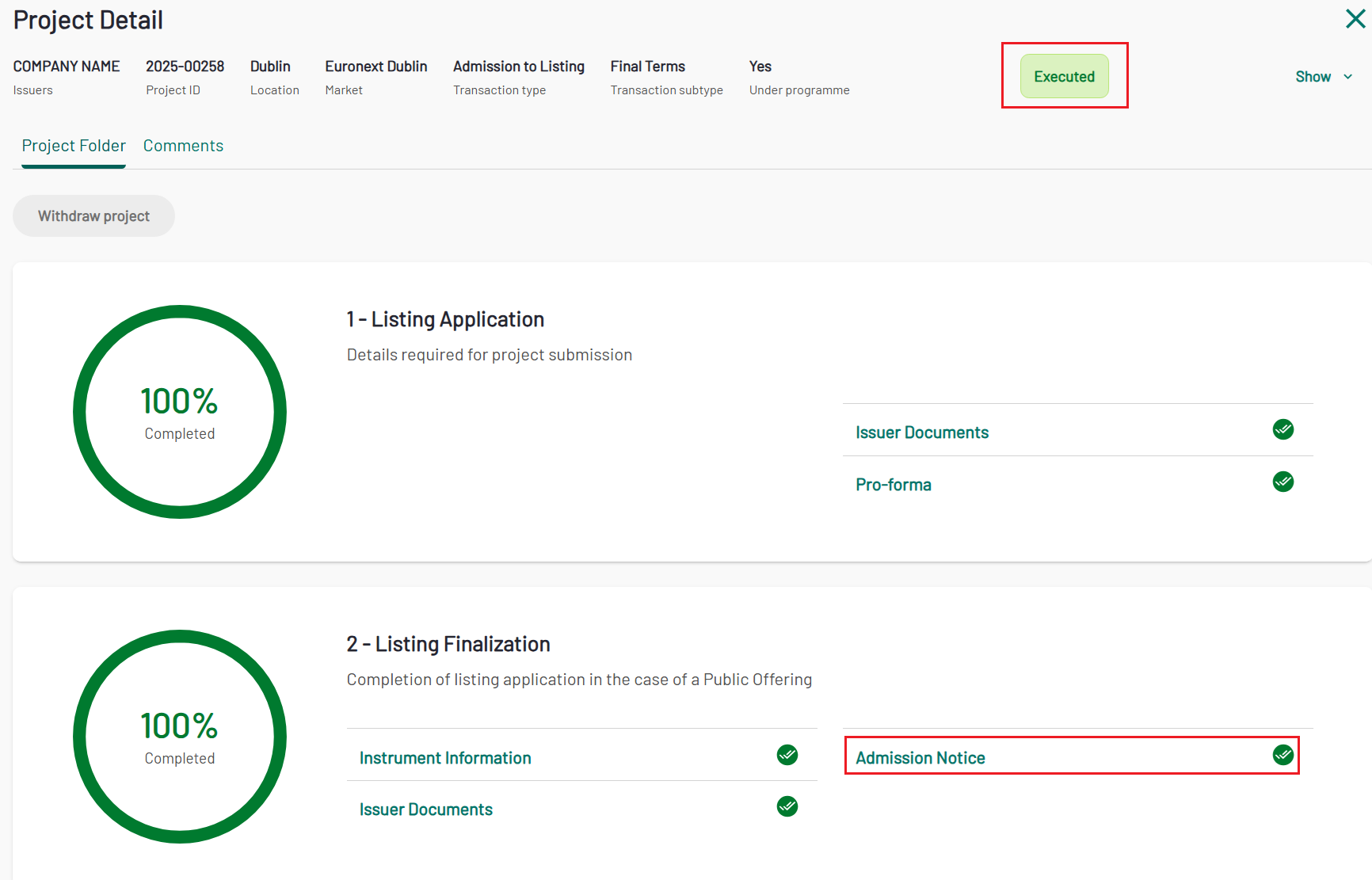The height and width of the screenshot is (880, 1372).
Task: Click the Project ID 2025-00258
Action: coord(185,67)
